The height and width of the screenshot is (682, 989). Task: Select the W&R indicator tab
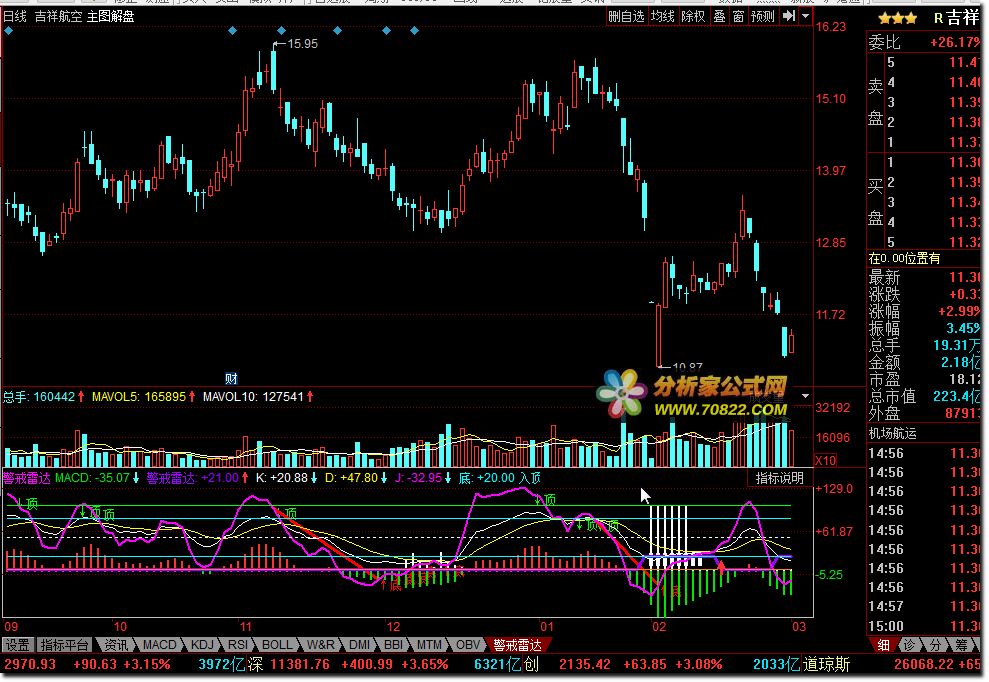pos(320,645)
